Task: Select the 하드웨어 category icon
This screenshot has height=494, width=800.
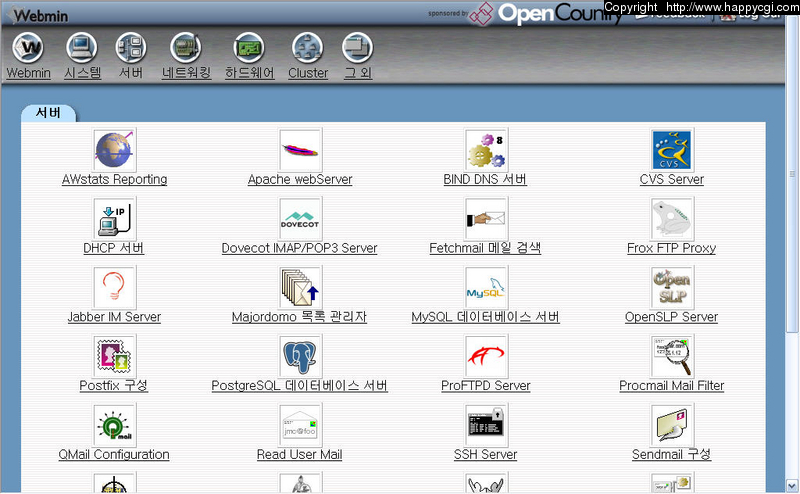Action: [x=249, y=48]
